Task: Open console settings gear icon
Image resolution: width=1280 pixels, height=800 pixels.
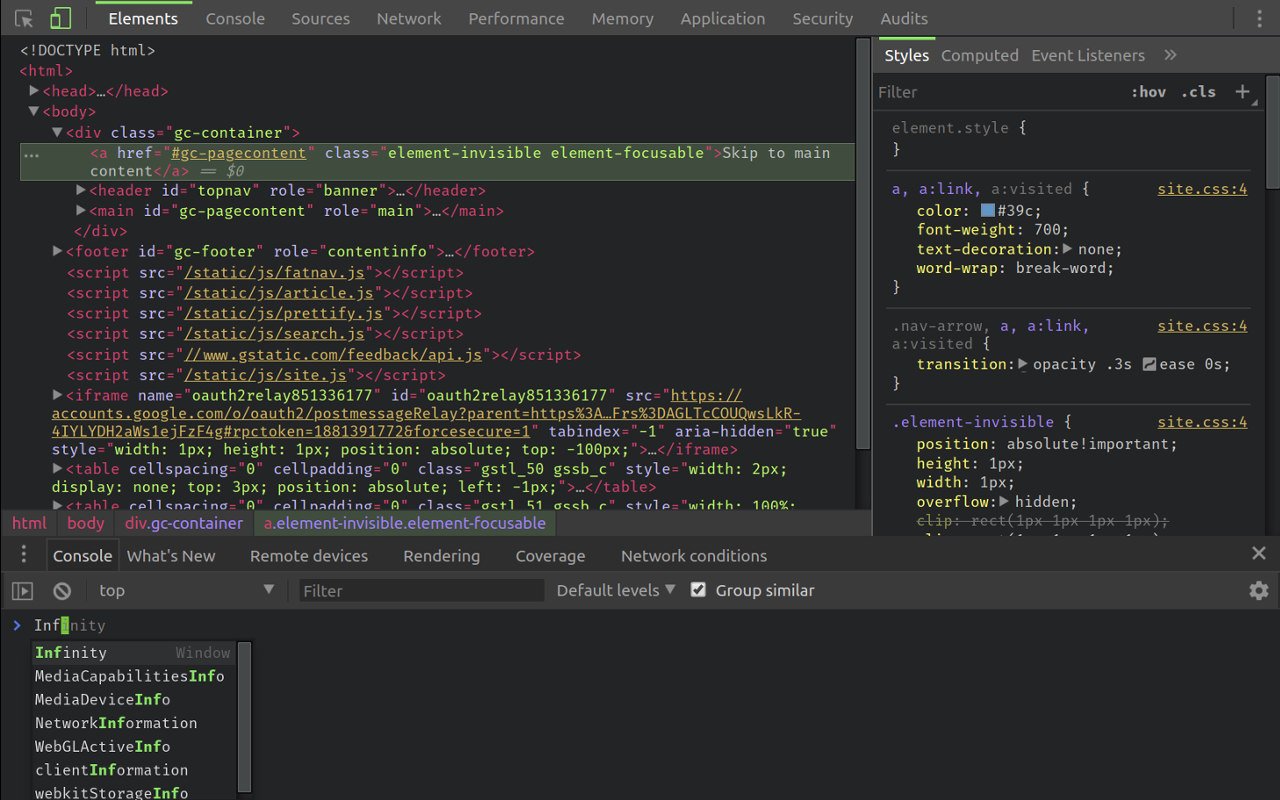Action: coord(1259,590)
